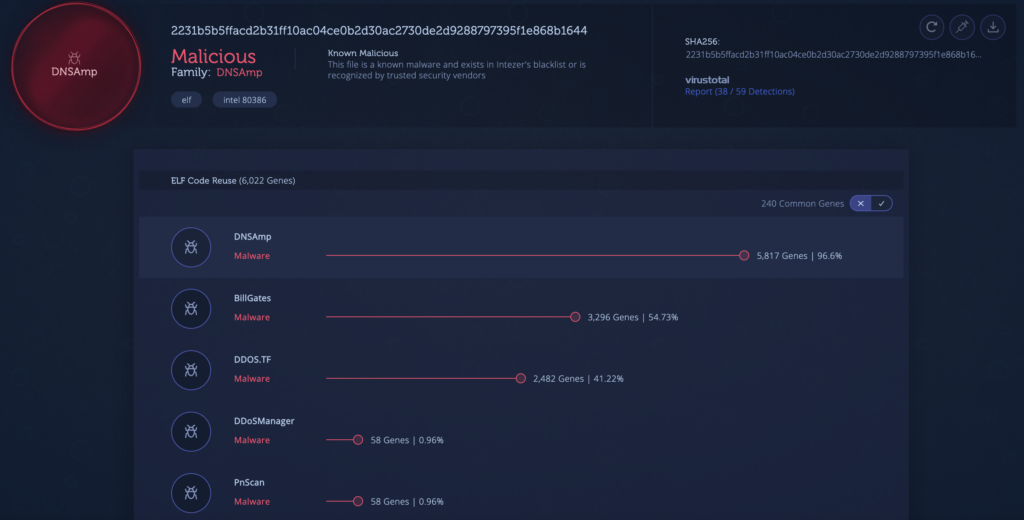1024x520 pixels.
Task: Click the BillGates row bug icon
Action: pyautogui.click(x=191, y=308)
